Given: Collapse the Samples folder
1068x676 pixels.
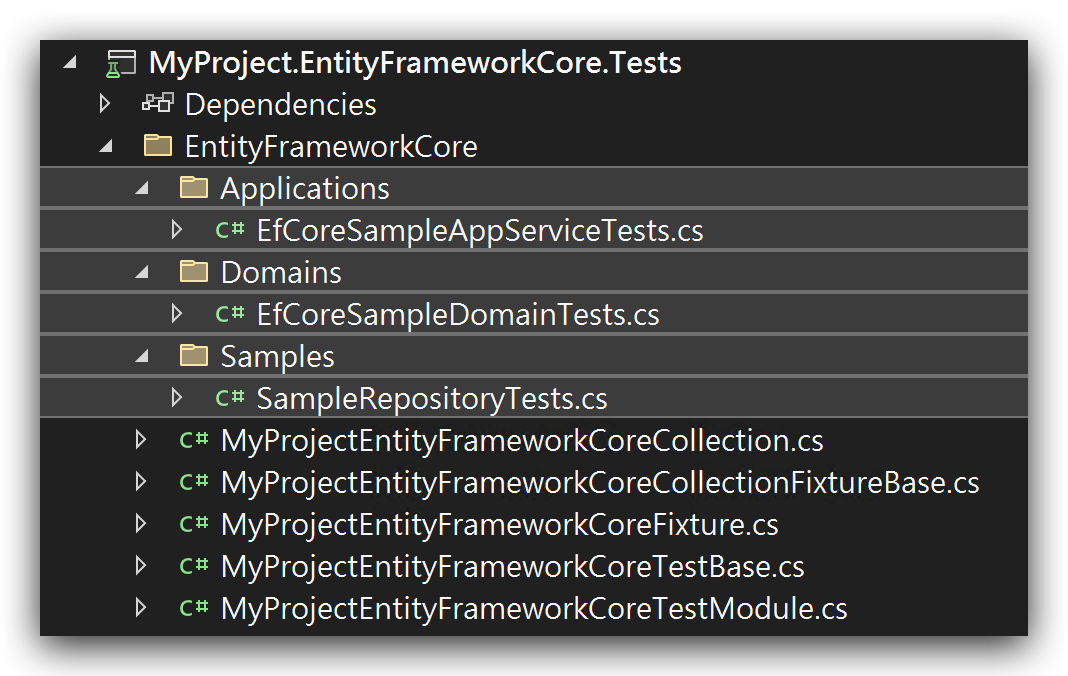Looking at the screenshot, I should tap(142, 356).
